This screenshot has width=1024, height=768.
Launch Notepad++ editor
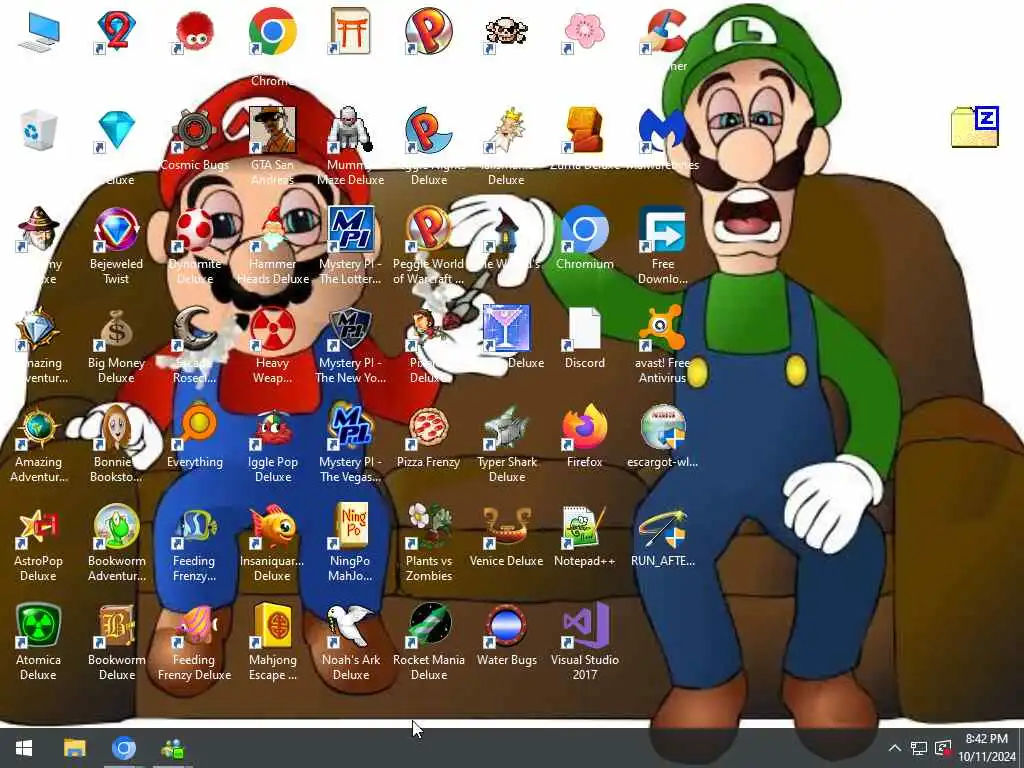tap(584, 527)
